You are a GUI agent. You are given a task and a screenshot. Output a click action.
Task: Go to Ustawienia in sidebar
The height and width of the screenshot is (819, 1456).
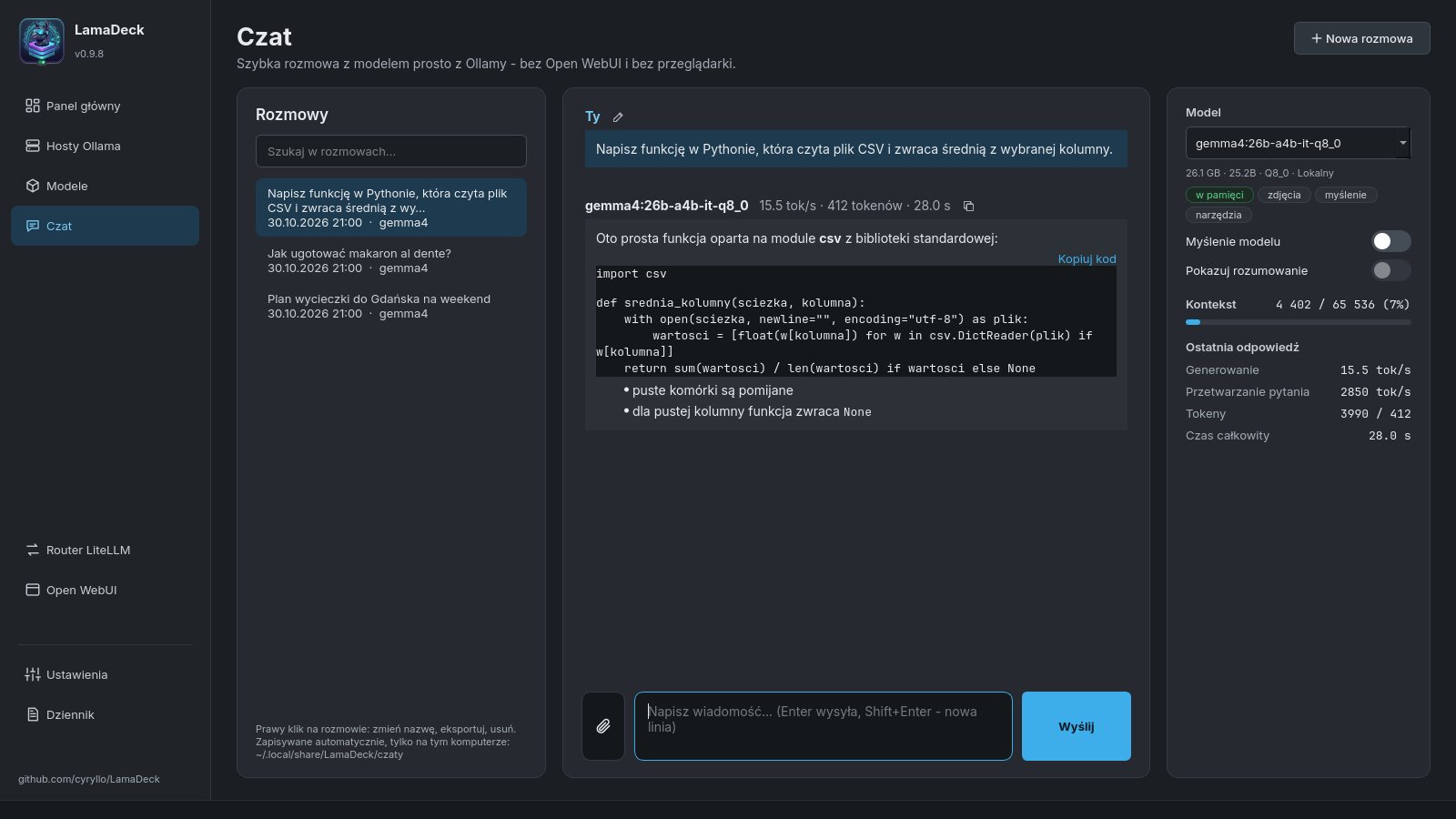[105, 674]
